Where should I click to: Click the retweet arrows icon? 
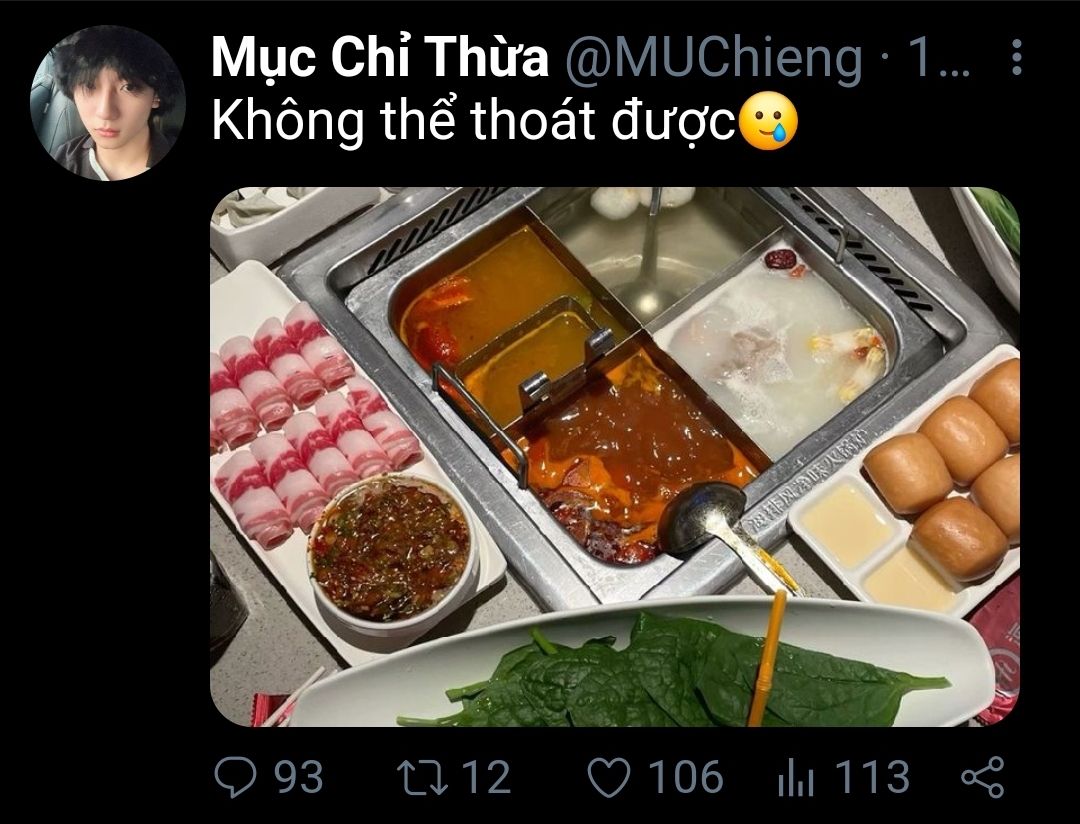[422, 777]
